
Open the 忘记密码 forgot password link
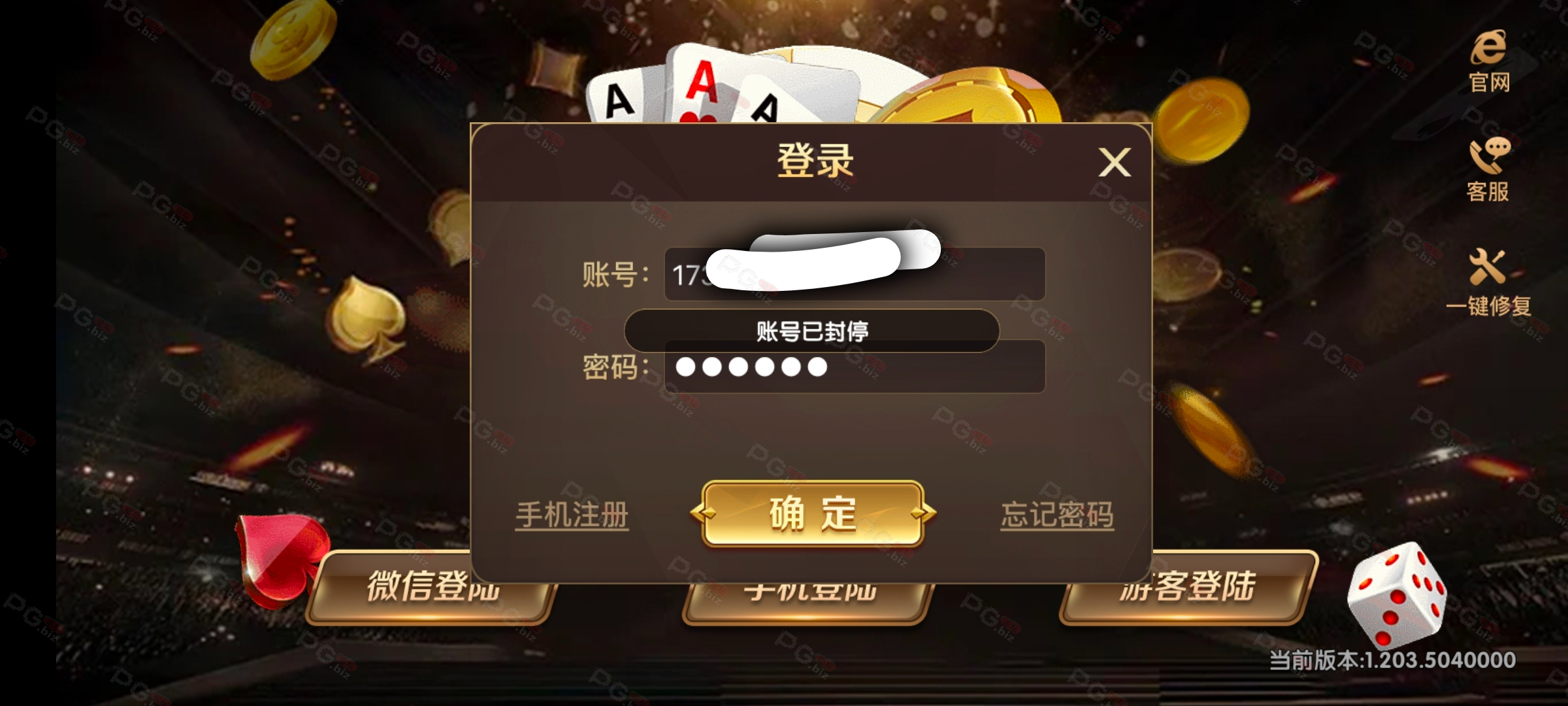[1057, 515]
